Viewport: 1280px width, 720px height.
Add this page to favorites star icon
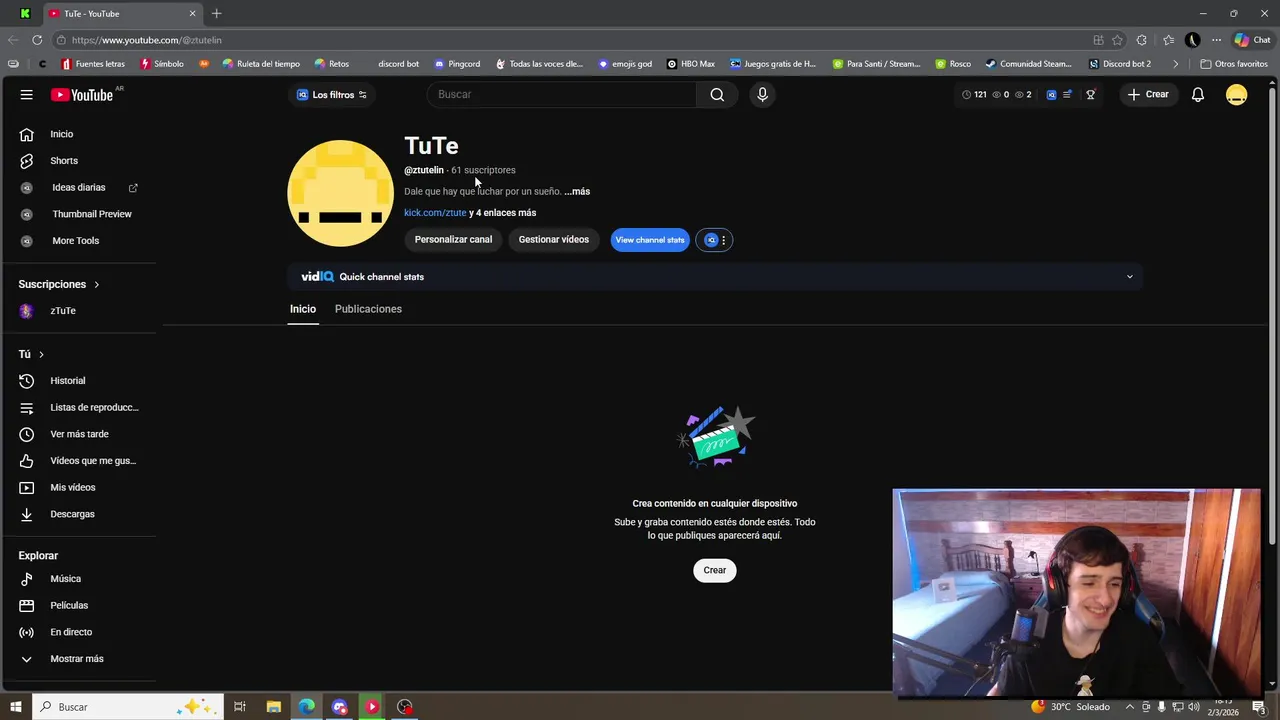coord(1117,40)
